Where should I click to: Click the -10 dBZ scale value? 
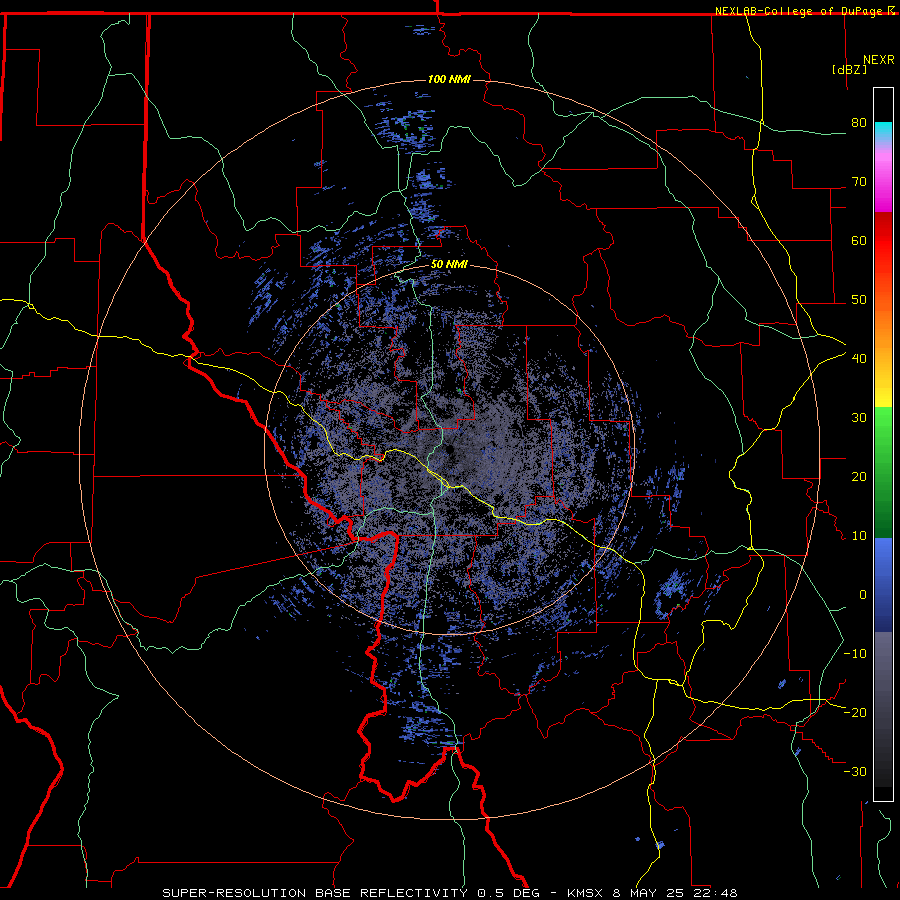(855, 654)
